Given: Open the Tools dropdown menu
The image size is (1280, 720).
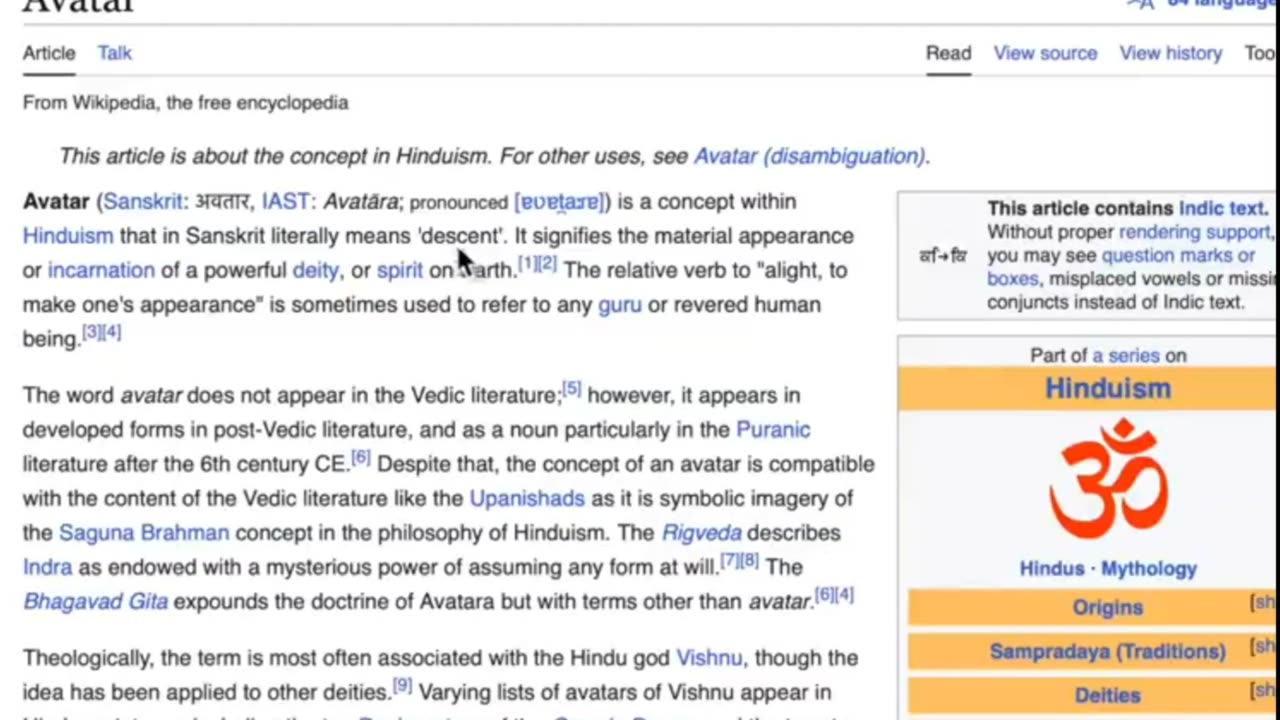Looking at the screenshot, I should [1261, 53].
